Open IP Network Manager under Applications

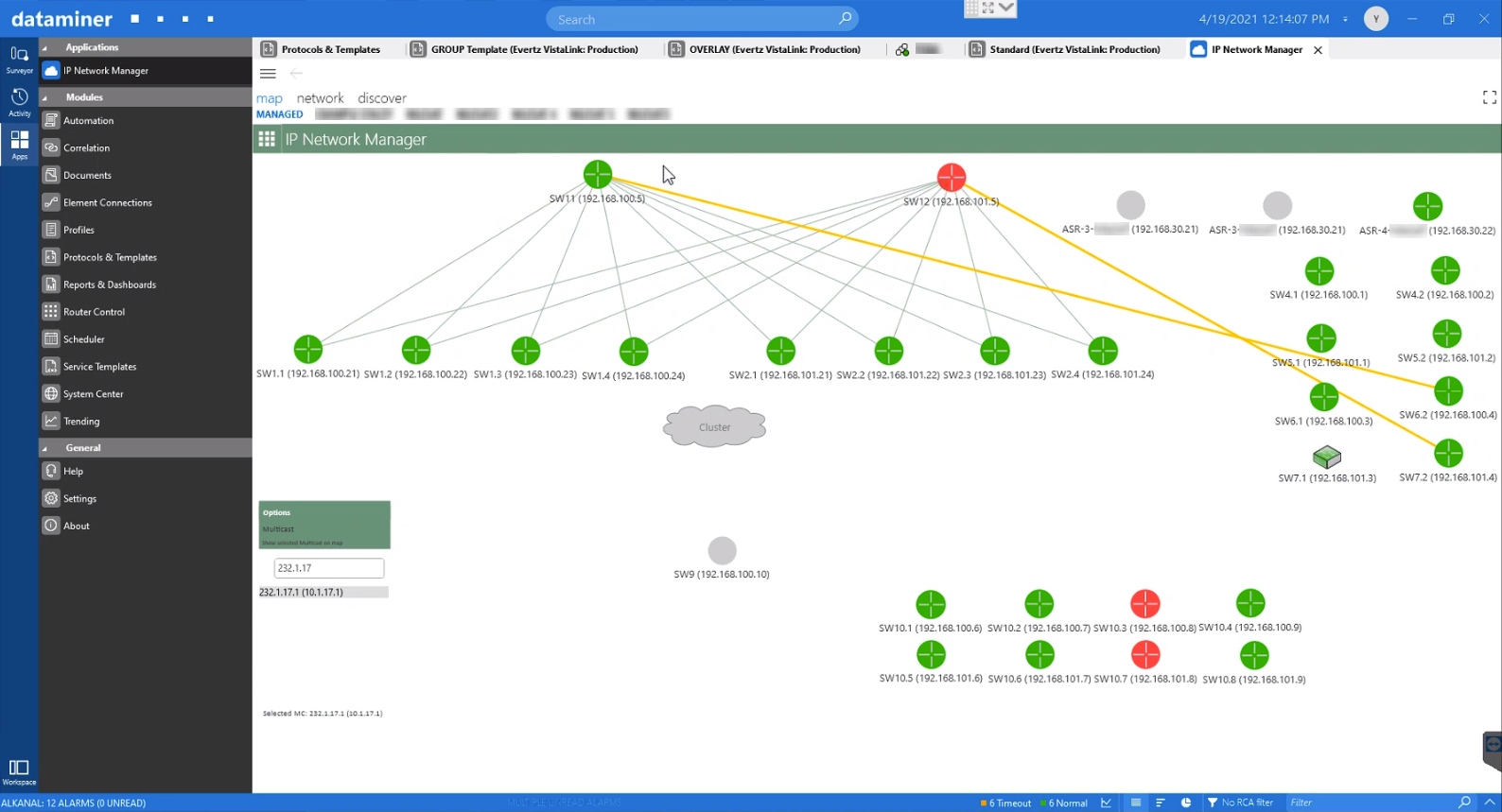(146, 71)
